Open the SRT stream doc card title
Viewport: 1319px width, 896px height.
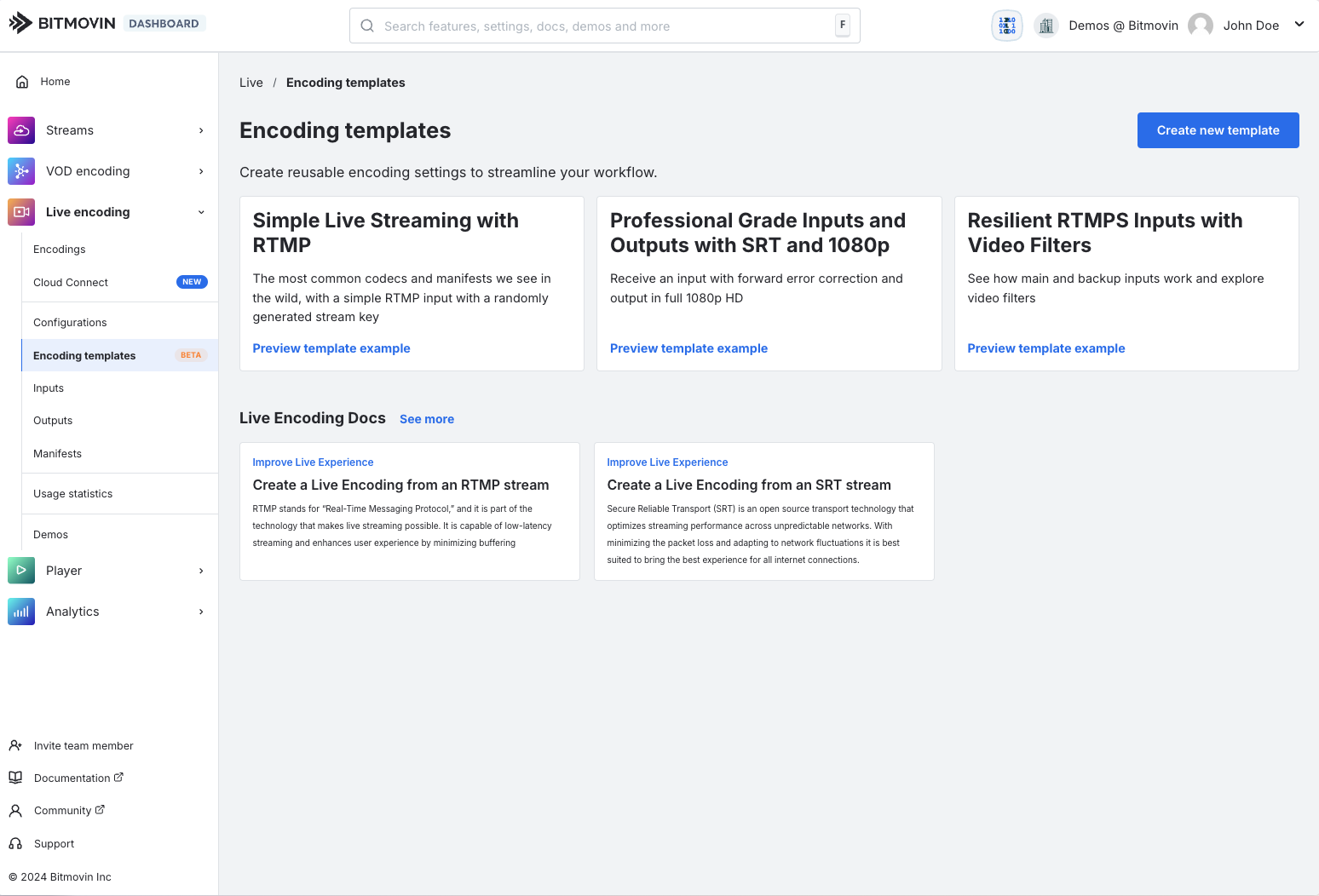click(749, 485)
